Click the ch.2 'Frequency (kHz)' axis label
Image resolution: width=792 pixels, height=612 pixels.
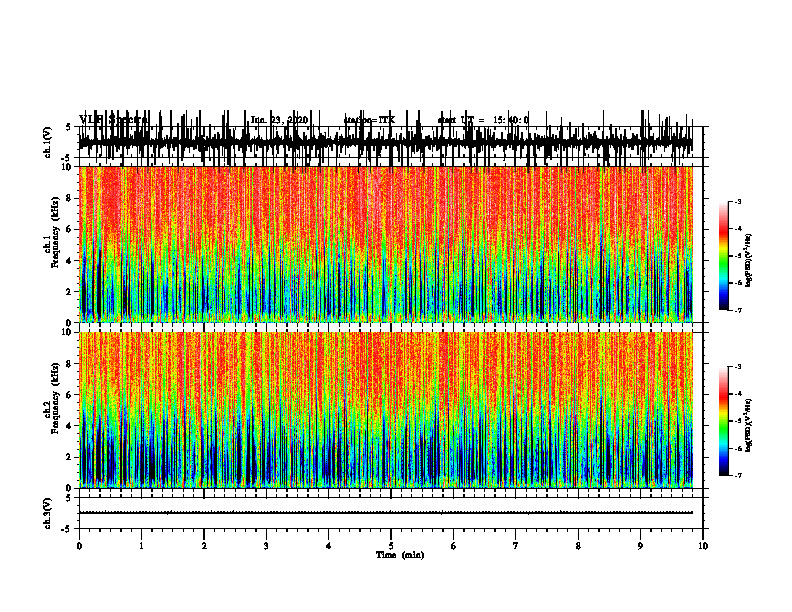[55, 398]
